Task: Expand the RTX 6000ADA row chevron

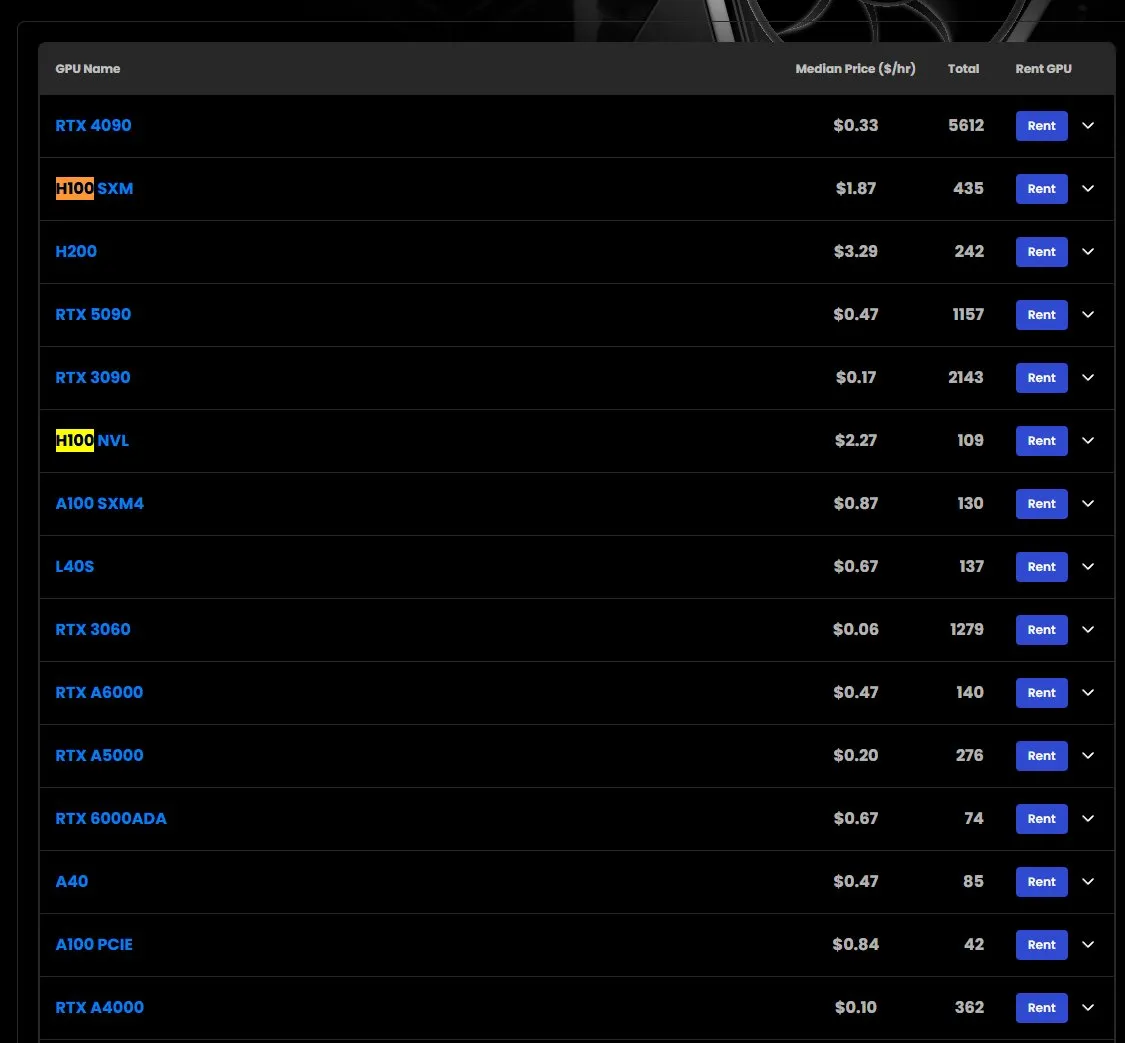Action: [x=1088, y=818]
